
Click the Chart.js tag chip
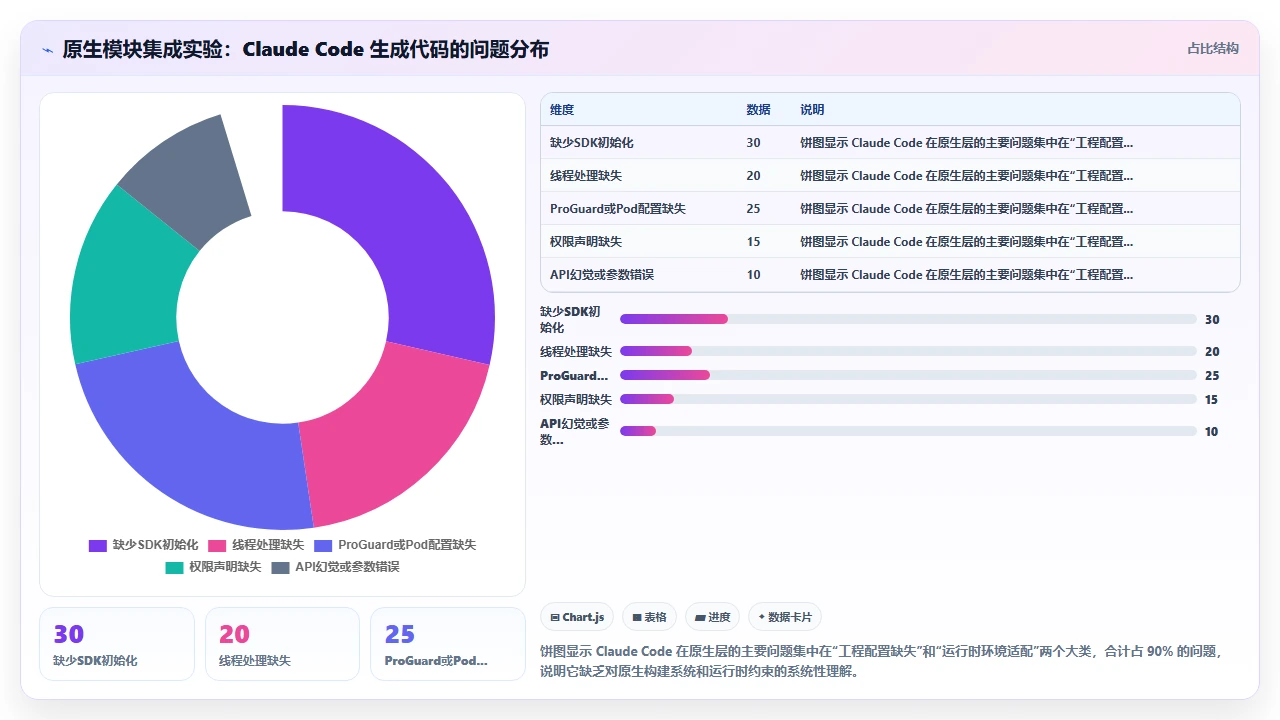577,617
